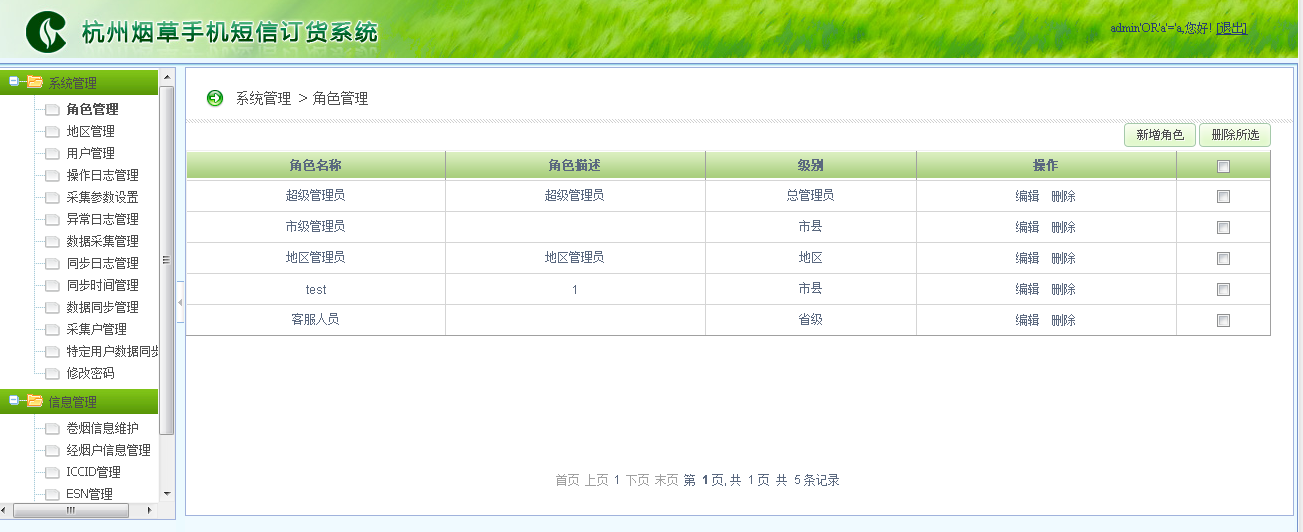
Task: Edit the 市级管理员 role
Action: tap(1027, 228)
